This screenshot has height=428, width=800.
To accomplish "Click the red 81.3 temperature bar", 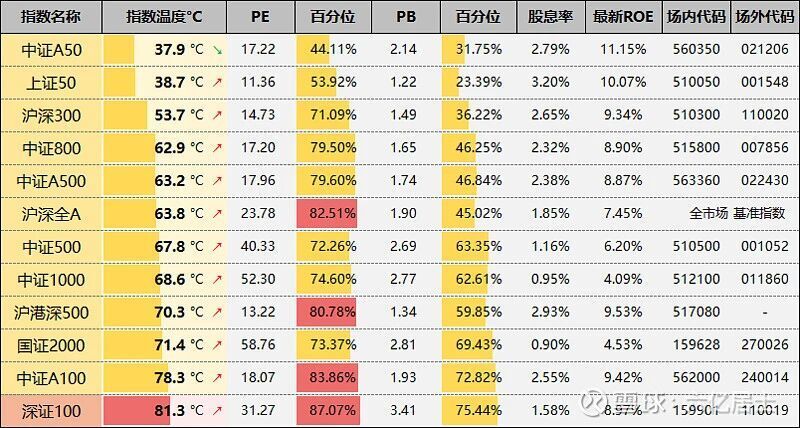I will click(x=137, y=410).
